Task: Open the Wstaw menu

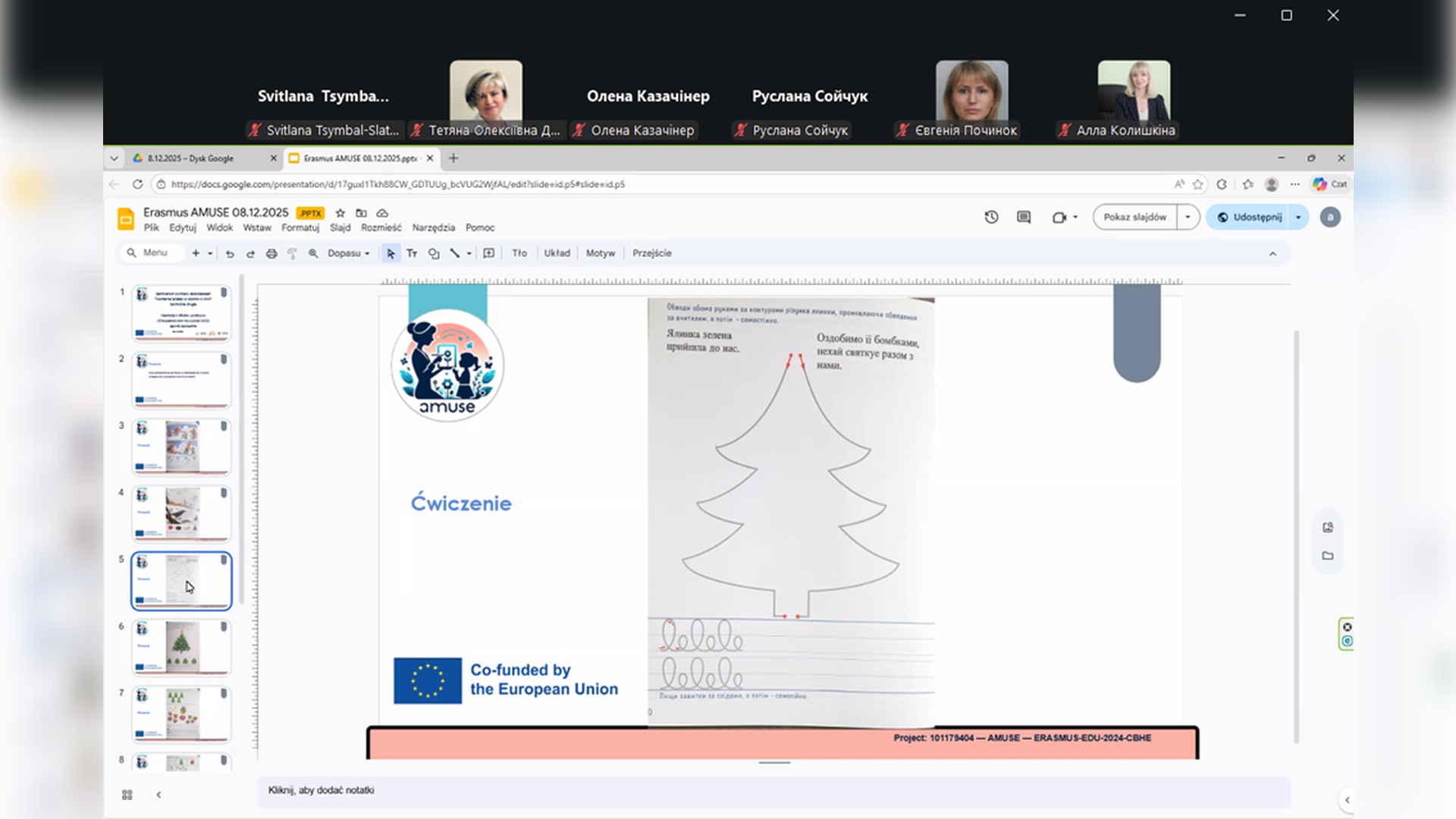Action: 256,227
